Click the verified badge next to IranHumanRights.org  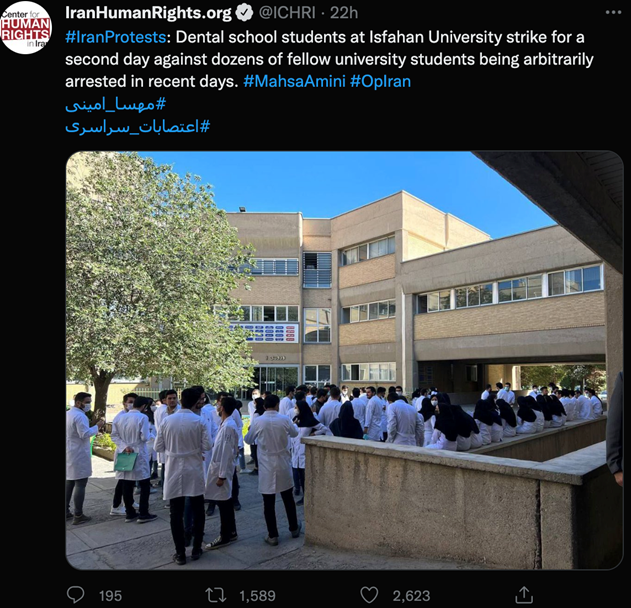[x=244, y=13]
